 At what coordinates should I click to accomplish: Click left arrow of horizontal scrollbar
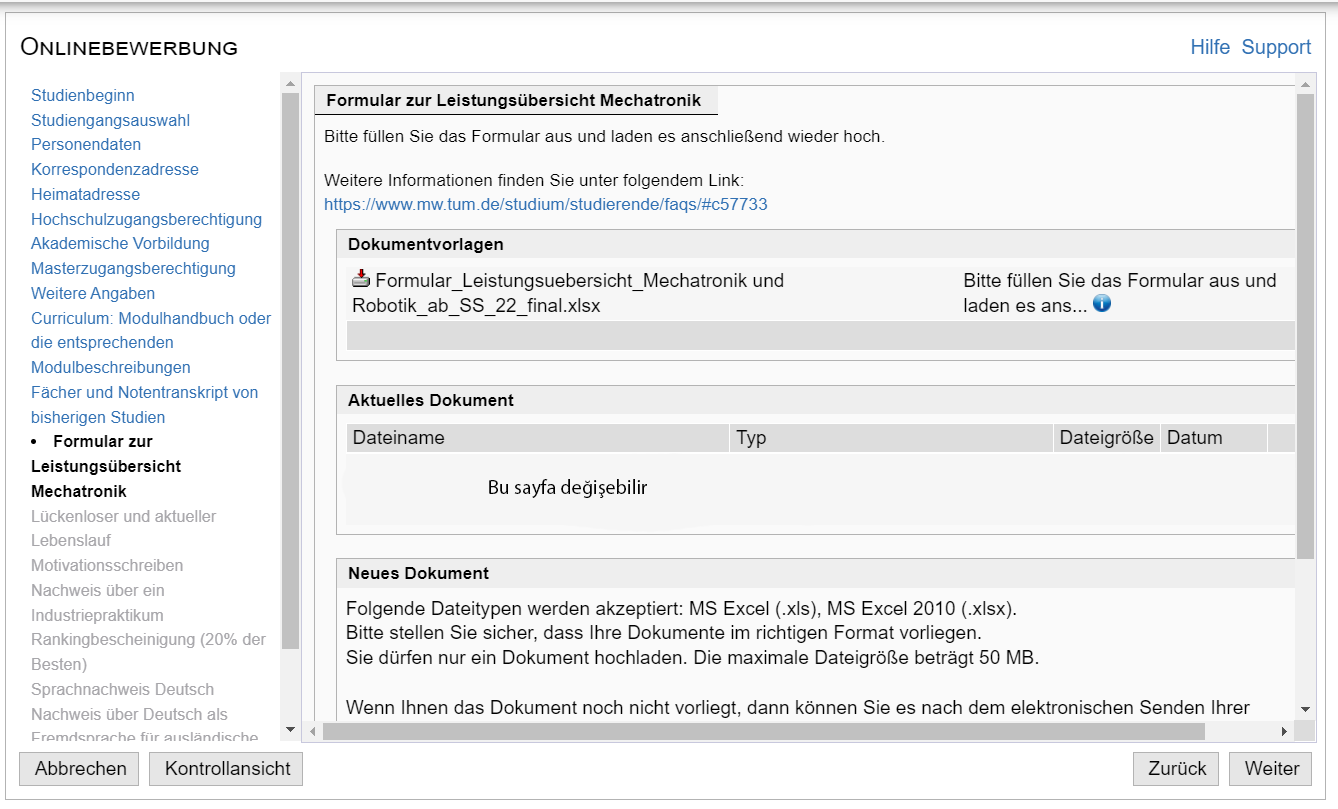[x=312, y=732]
